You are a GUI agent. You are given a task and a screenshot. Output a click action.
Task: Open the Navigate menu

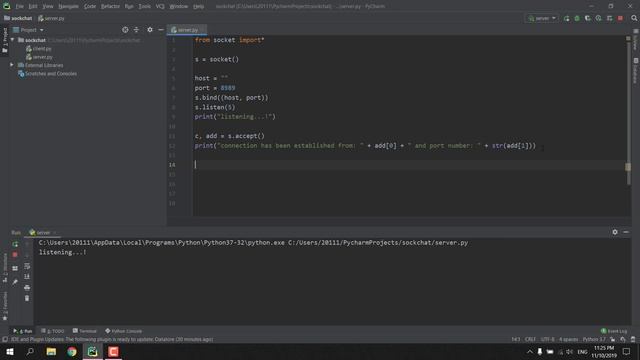68,6
